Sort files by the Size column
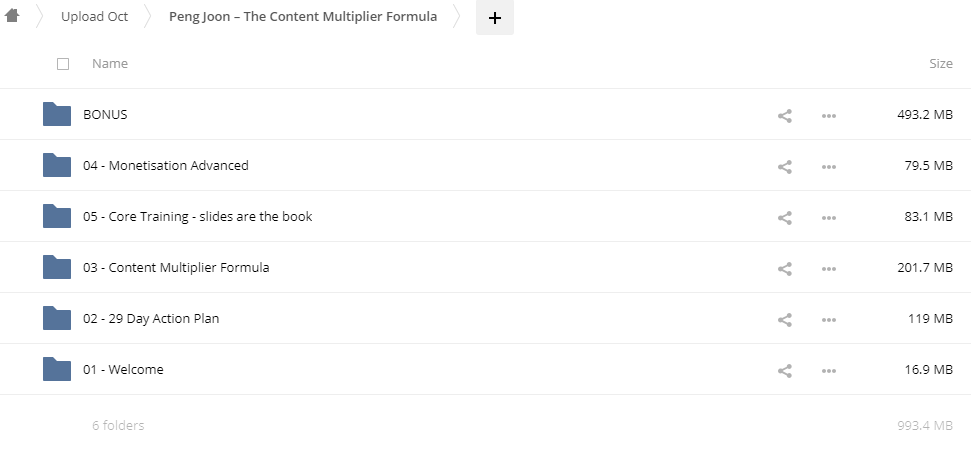This screenshot has width=971, height=463. (940, 64)
